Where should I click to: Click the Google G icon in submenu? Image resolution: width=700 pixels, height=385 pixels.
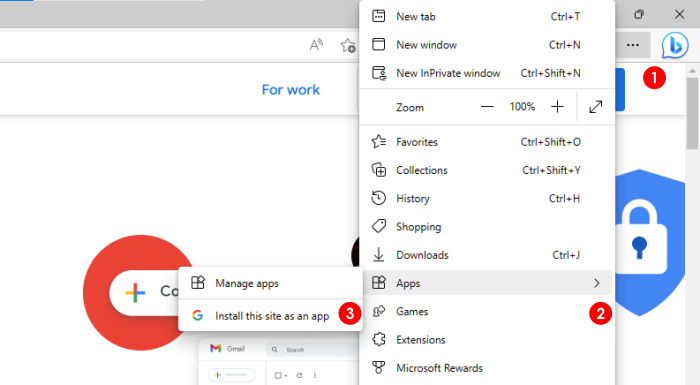point(197,315)
